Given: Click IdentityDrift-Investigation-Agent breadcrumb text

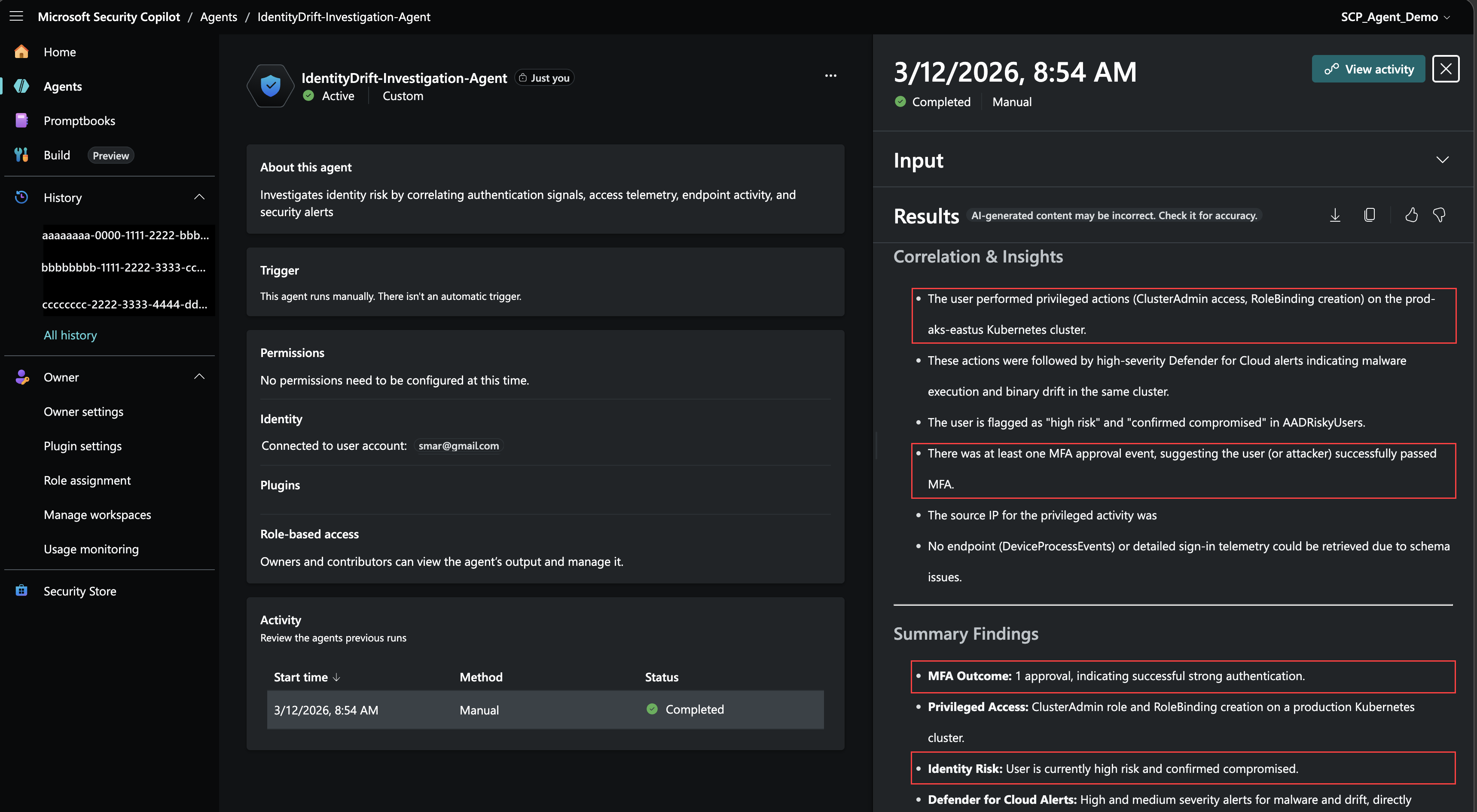Looking at the screenshot, I should [x=343, y=17].
